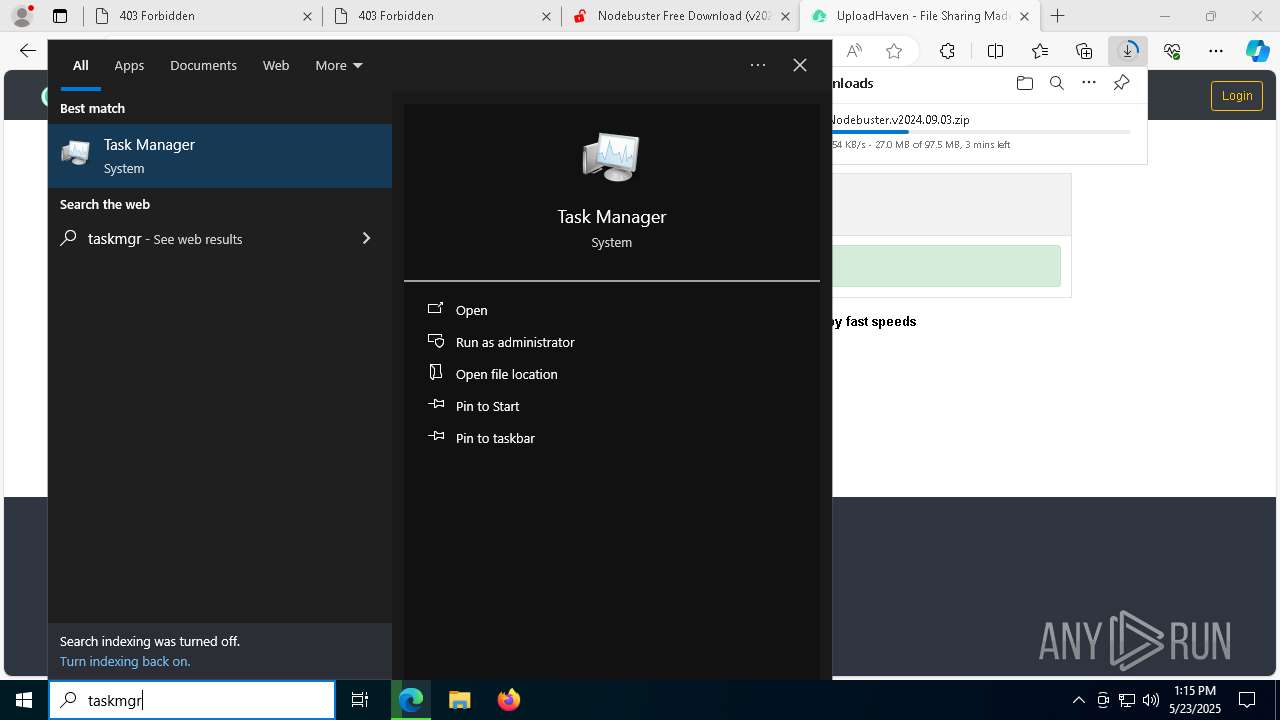Open Edge Extensions icon

click(x=947, y=51)
